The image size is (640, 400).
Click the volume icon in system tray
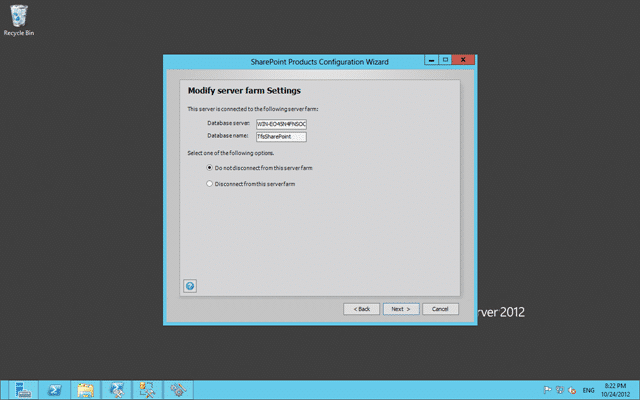pyautogui.click(x=572, y=390)
